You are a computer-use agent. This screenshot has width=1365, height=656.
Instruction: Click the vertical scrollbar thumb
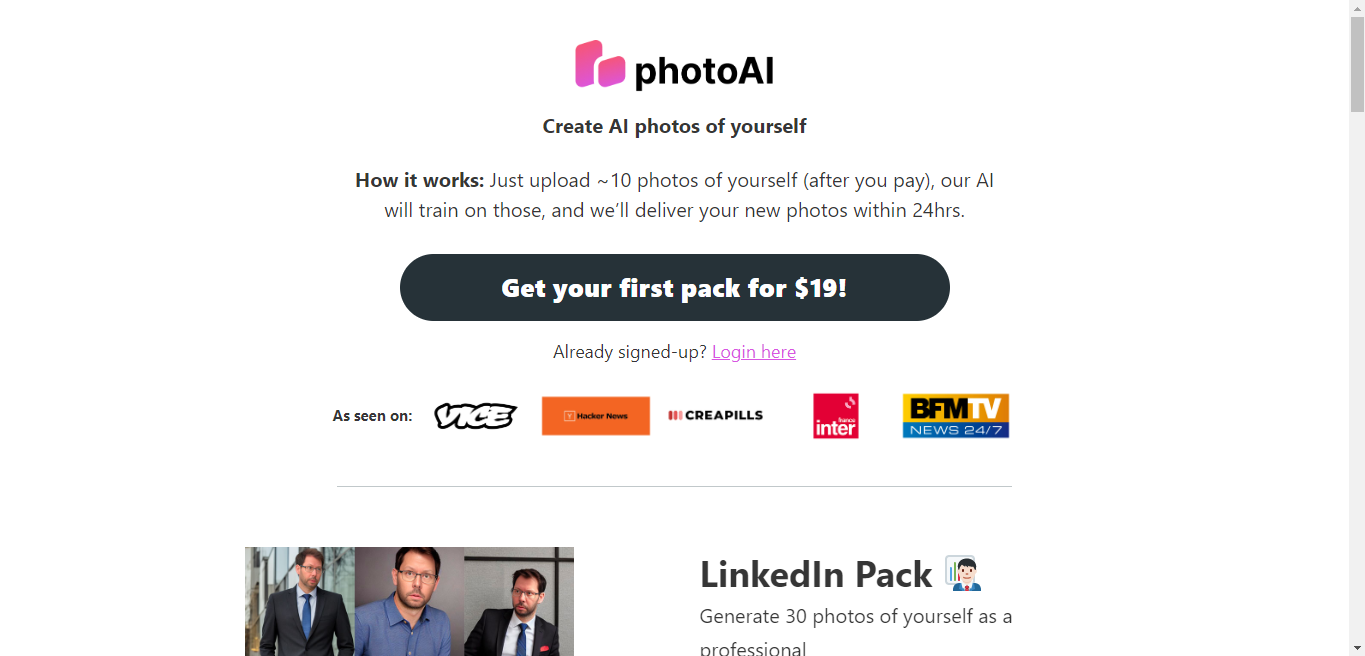[1357, 65]
